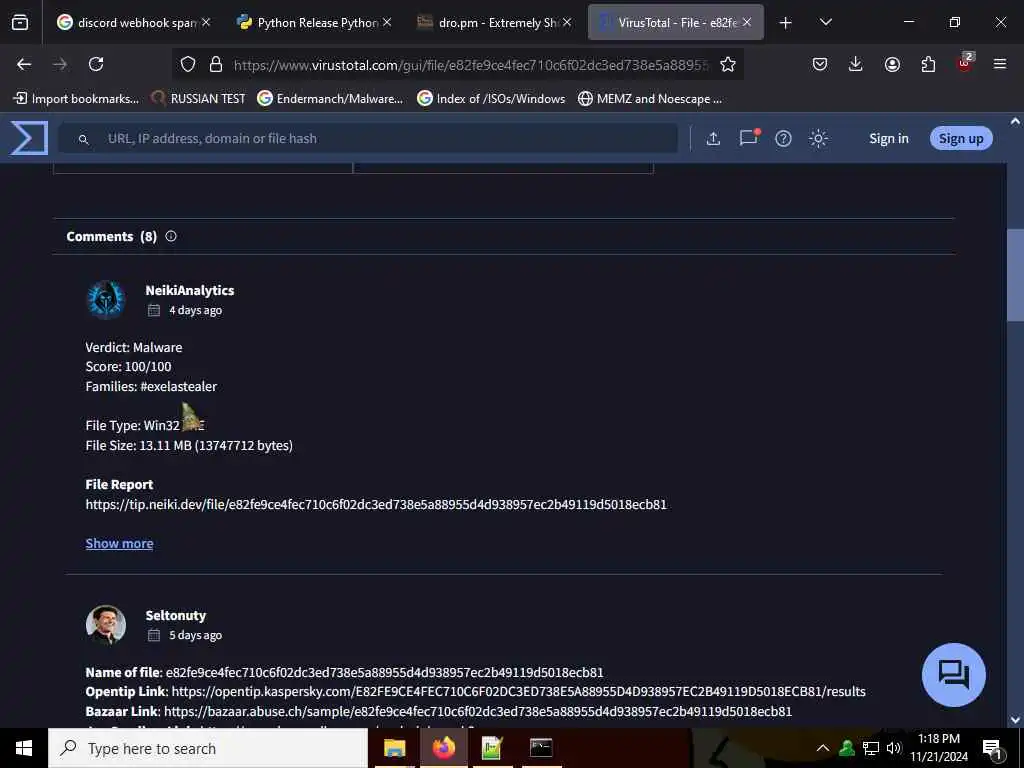This screenshot has width=1024, height=768.
Task: Open NeikiAnalytics username link
Action: coord(189,290)
